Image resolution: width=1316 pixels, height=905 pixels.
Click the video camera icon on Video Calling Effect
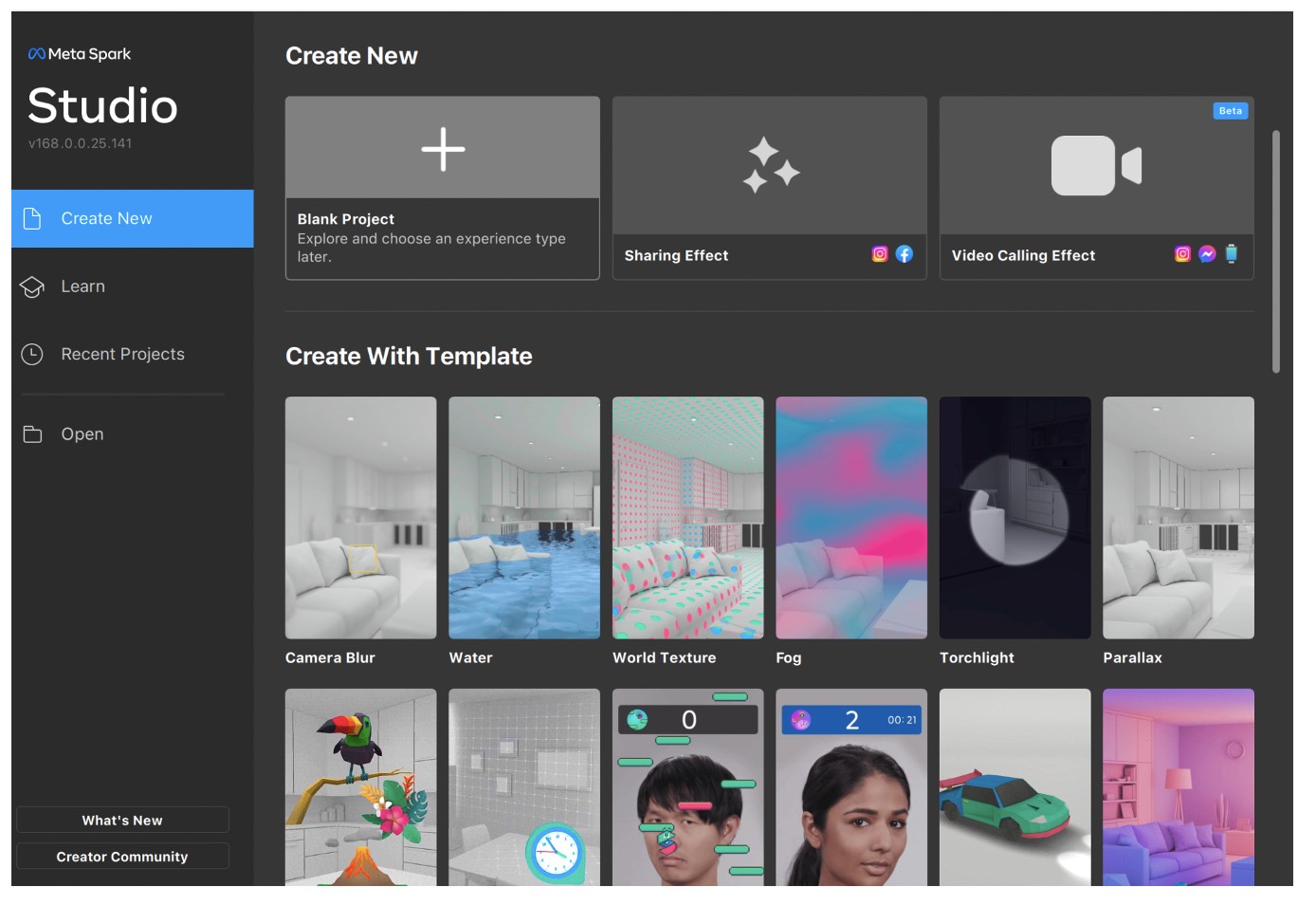(1096, 165)
